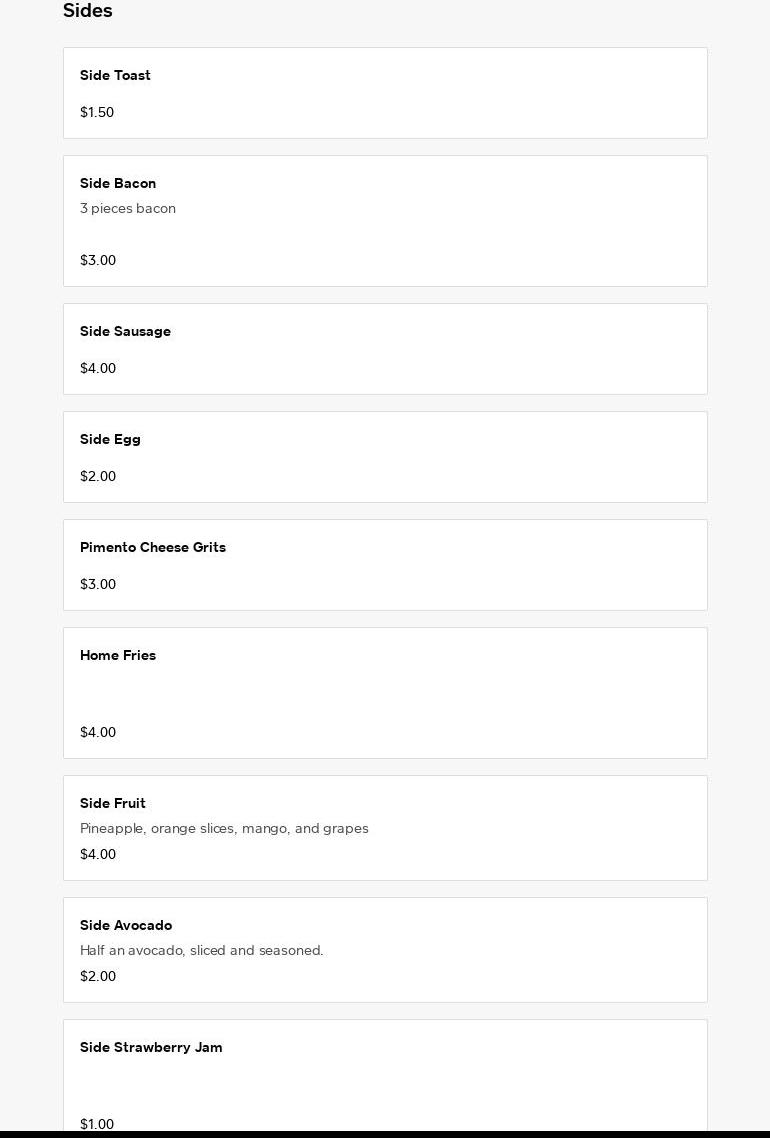The width and height of the screenshot is (770, 1138).
Task: Click the $4.00 price of Side Sausage
Action: pyautogui.click(x=98, y=368)
